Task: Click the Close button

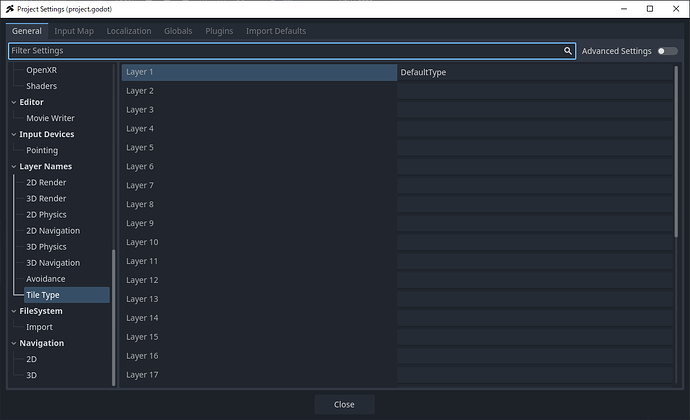Action: coord(345,404)
